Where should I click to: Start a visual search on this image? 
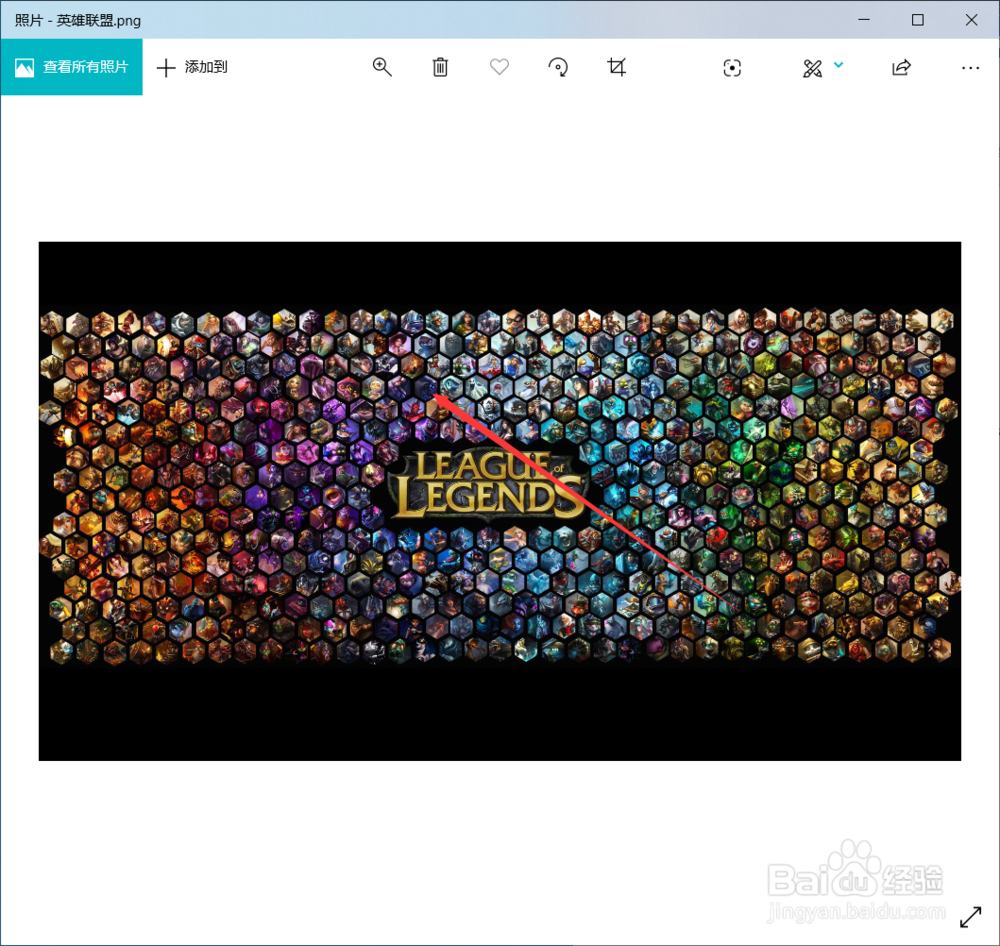point(732,67)
